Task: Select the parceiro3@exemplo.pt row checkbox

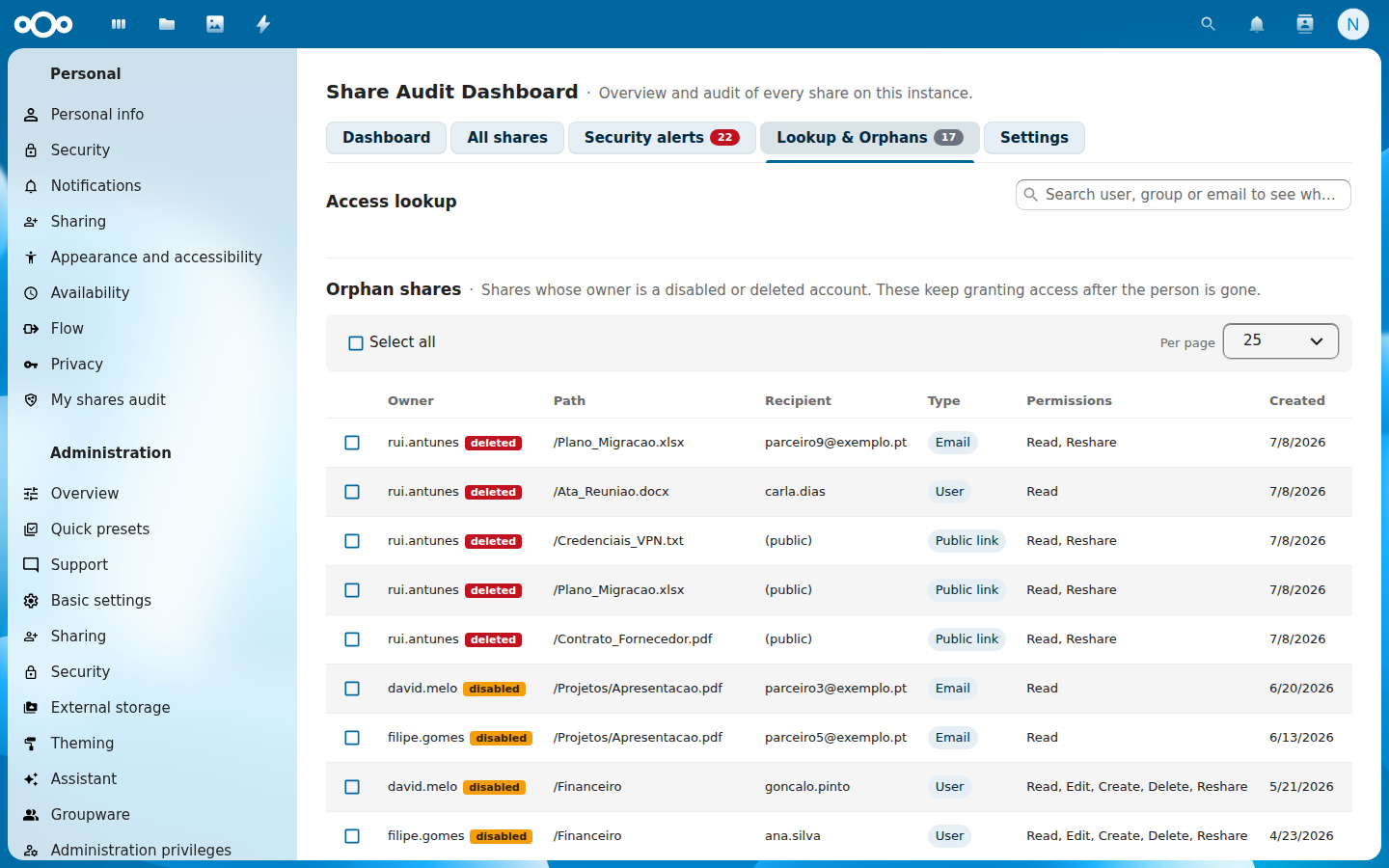Action: (352, 689)
